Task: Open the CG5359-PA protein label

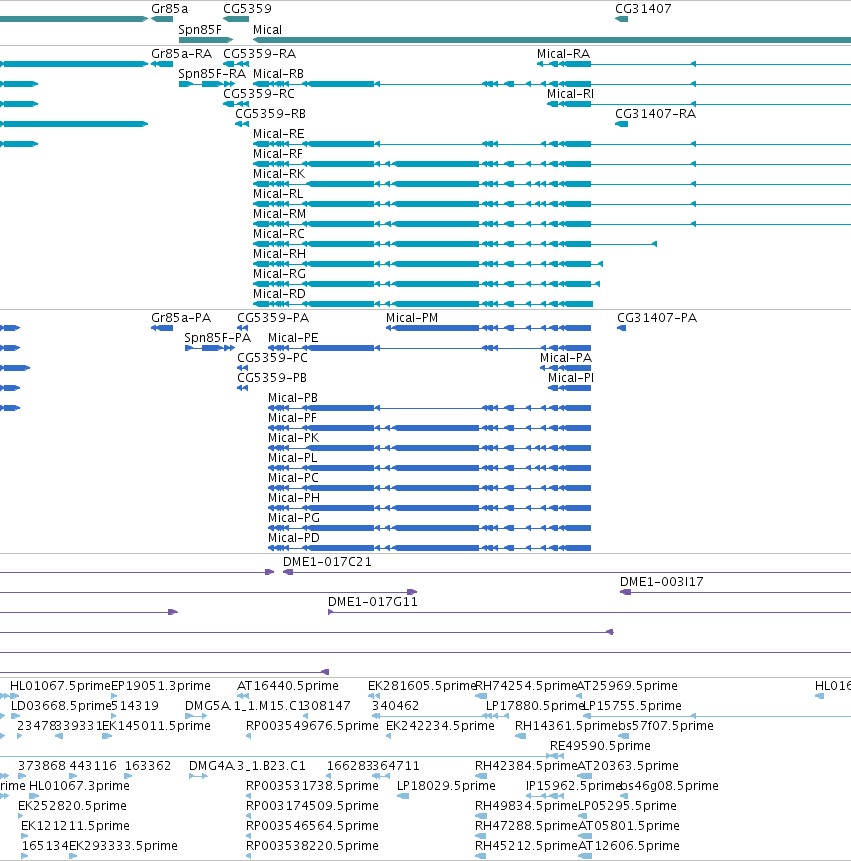Action: (273, 318)
